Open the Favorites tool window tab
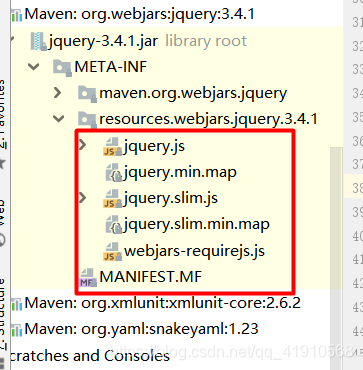The height and width of the screenshot is (370, 363). 3,124
